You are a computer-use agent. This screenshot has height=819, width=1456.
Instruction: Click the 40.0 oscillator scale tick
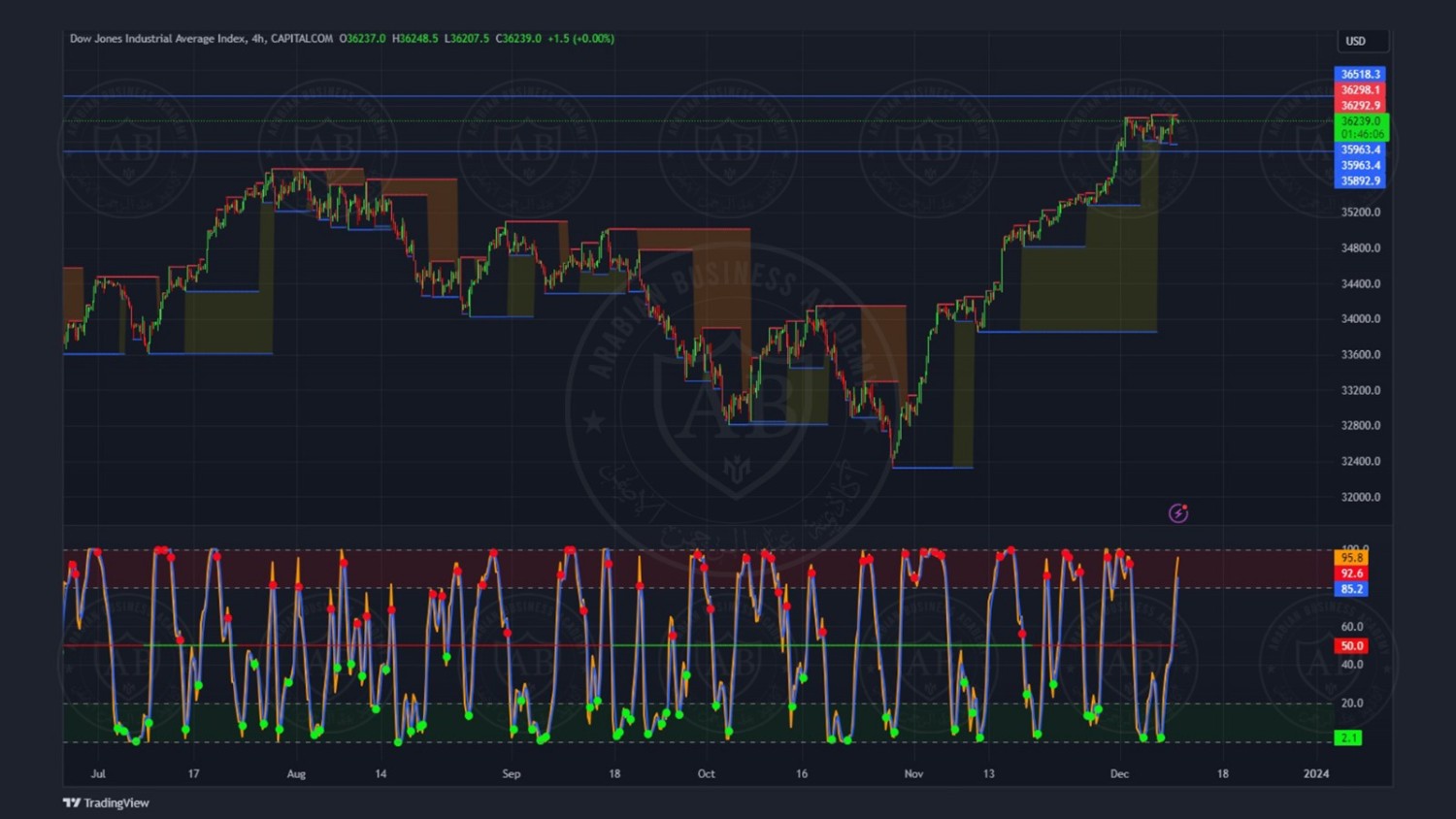(x=1352, y=665)
